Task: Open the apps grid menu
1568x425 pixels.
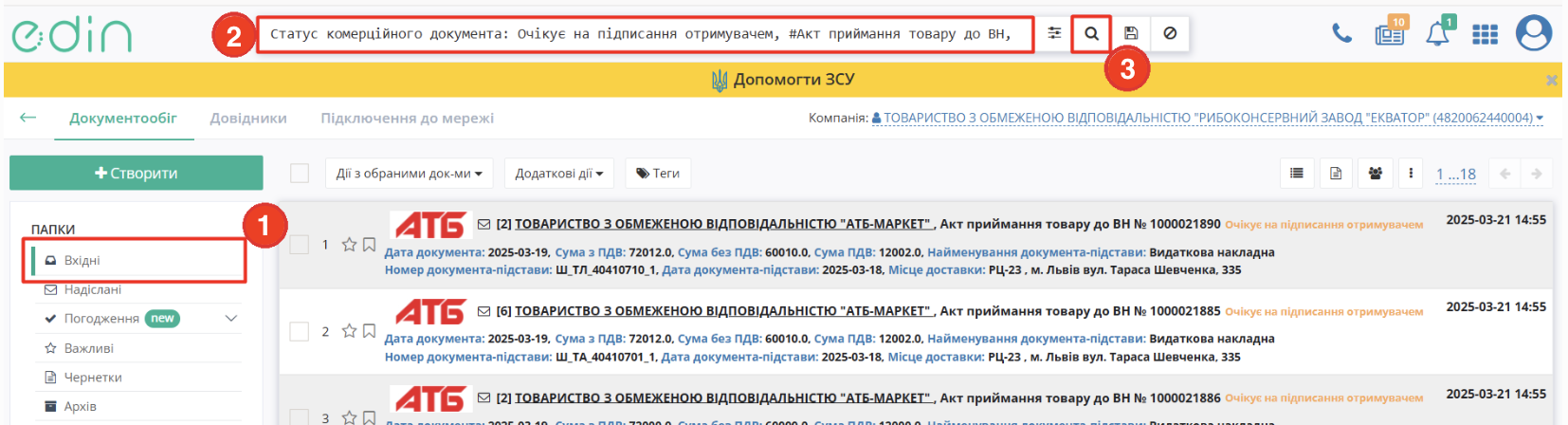Action: pos(1485,34)
